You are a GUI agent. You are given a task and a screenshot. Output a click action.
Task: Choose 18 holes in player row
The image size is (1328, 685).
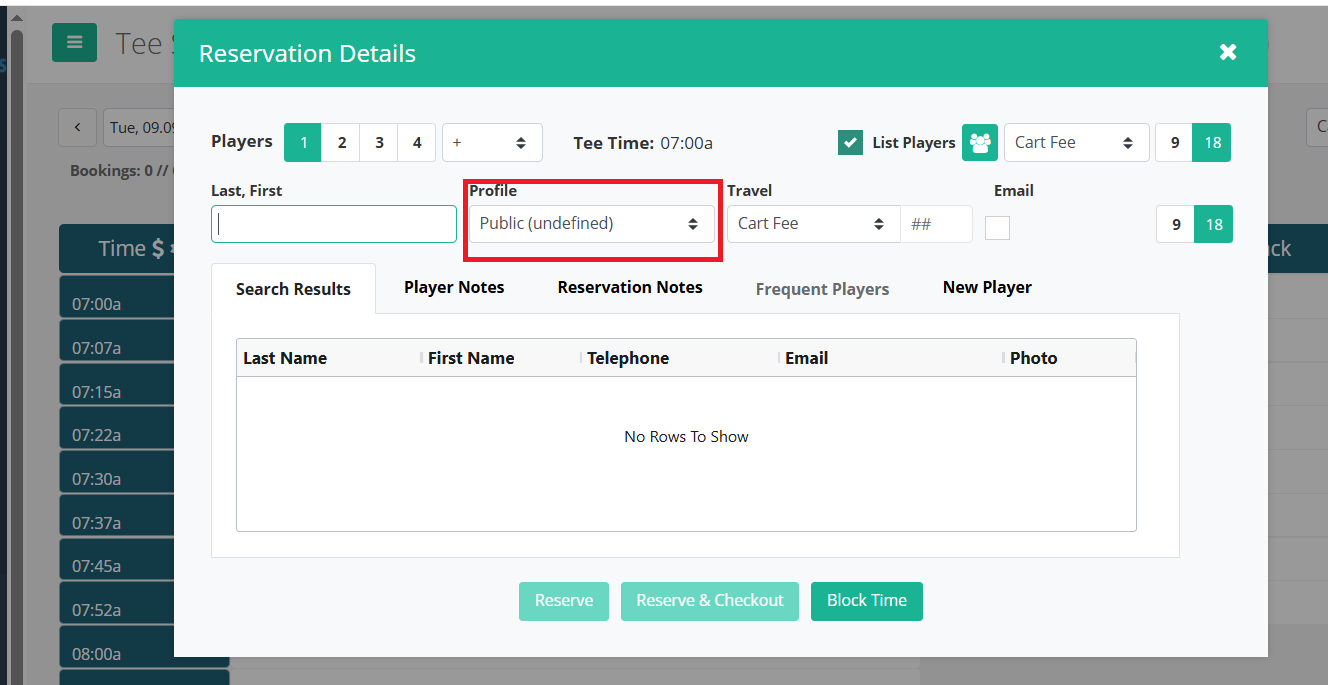point(1214,224)
